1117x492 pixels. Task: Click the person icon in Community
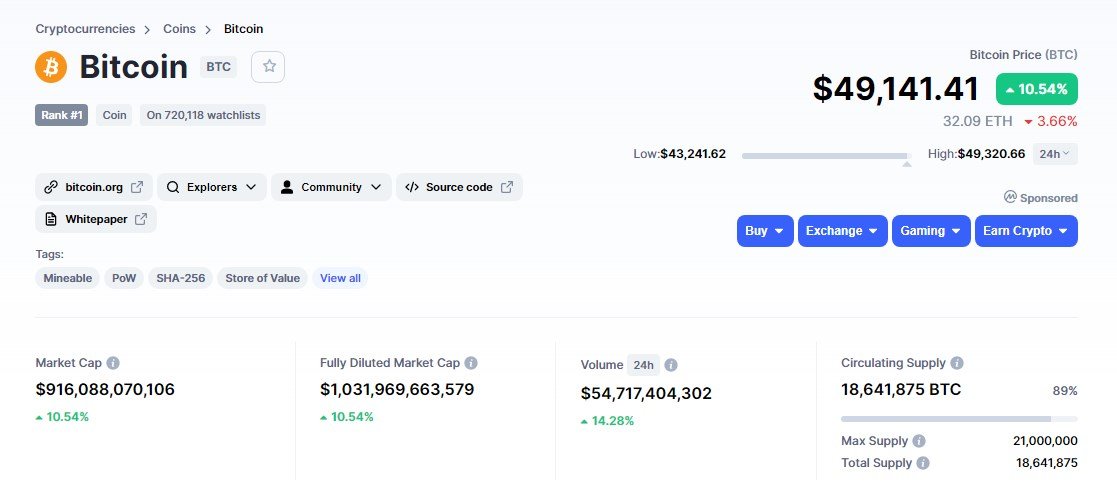click(286, 187)
